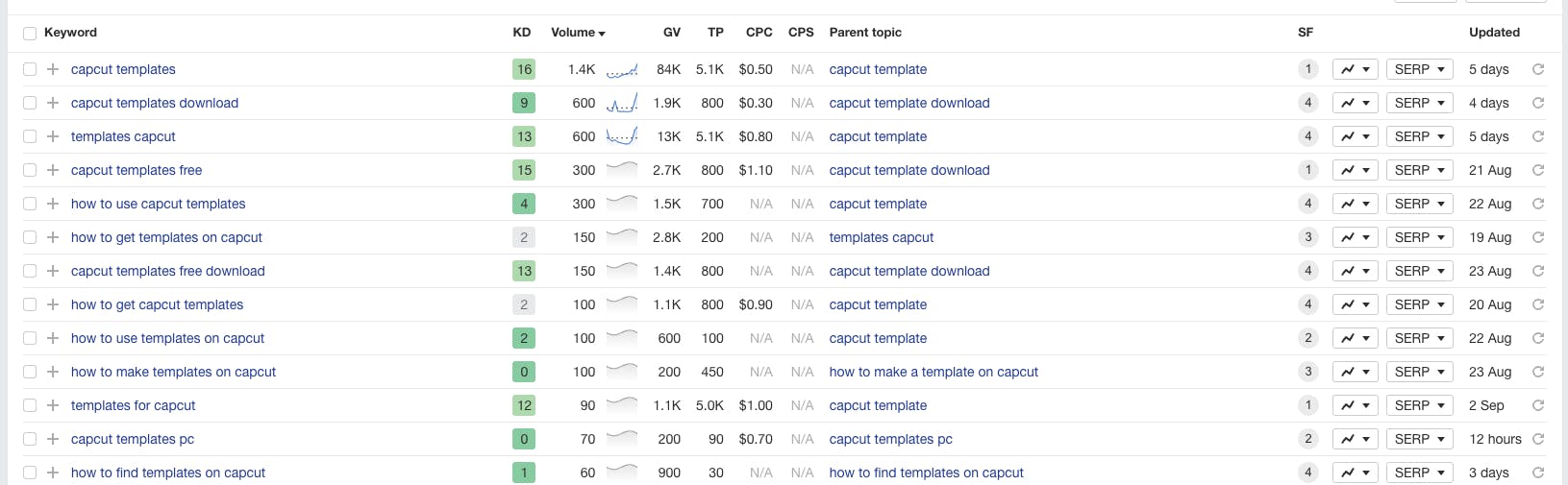This screenshot has width=1568, height=485.
Task: Add 'how to get templates on capcut' via plus
Action: [x=53, y=237]
